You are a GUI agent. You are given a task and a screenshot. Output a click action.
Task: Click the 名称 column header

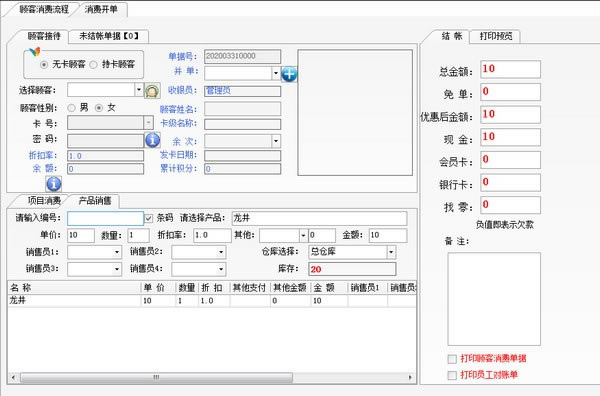74,288
